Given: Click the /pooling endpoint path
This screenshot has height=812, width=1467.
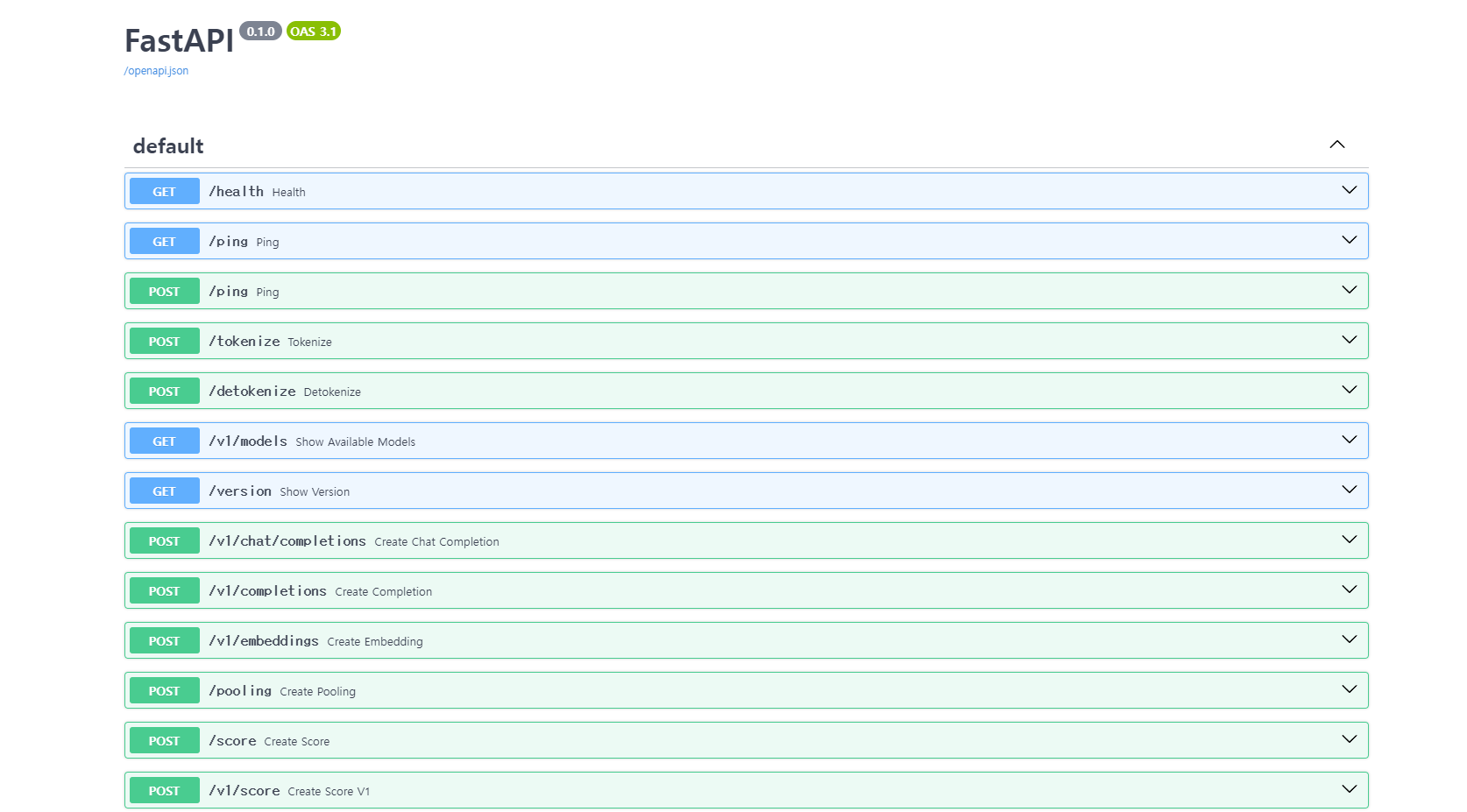Looking at the screenshot, I should tap(240, 690).
